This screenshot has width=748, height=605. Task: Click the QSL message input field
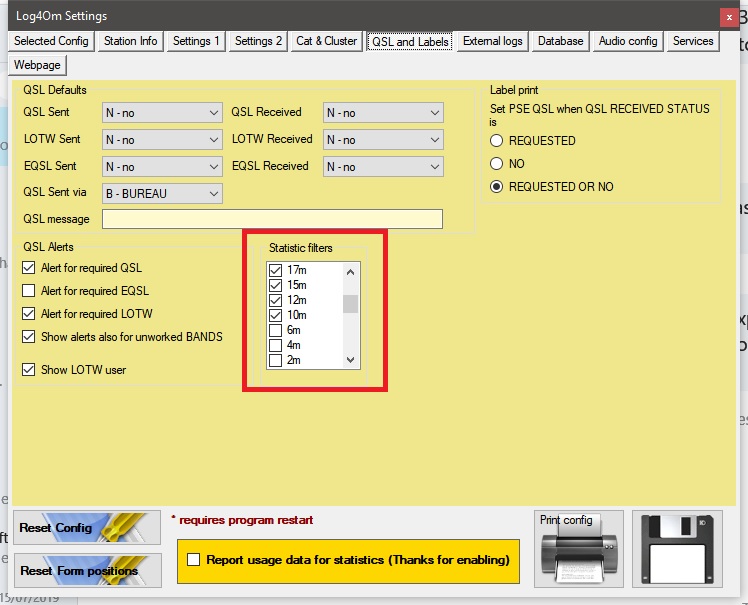pos(272,219)
